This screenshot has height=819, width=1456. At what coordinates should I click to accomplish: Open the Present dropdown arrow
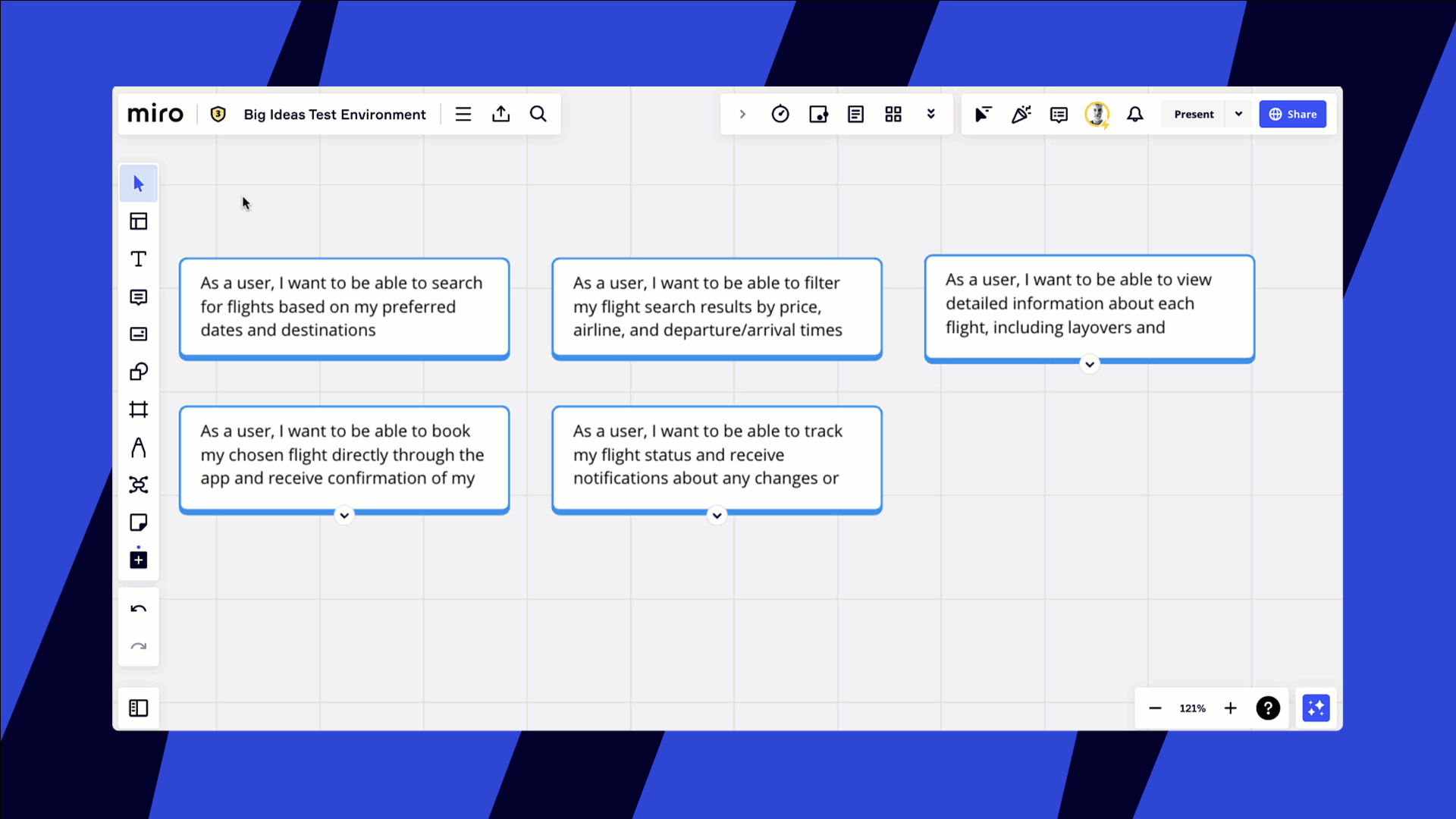1238,114
